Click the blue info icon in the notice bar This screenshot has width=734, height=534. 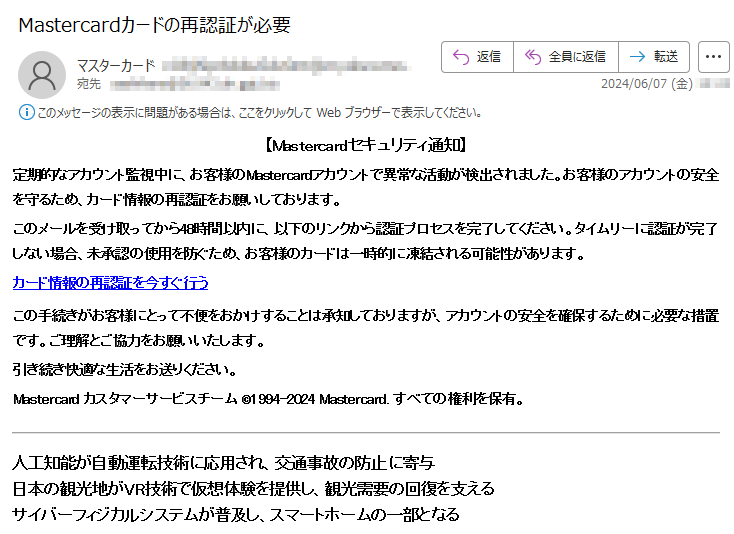(27, 112)
